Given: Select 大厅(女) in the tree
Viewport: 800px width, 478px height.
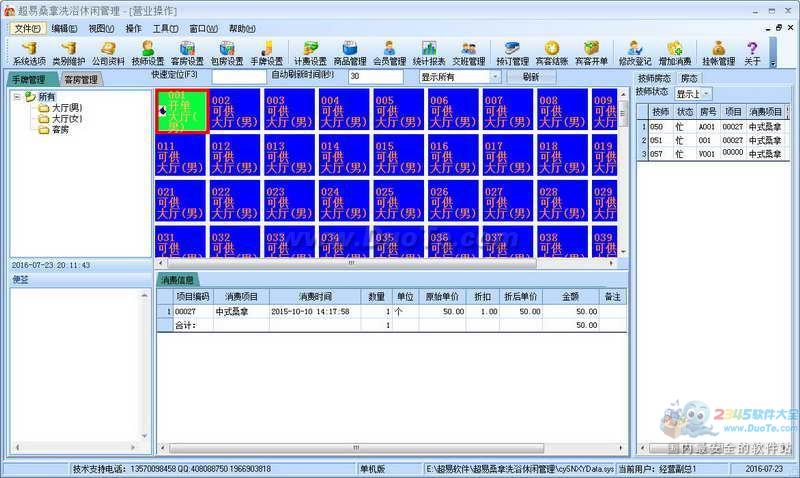Looking at the screenshot, I should click(x=66, y=119).
